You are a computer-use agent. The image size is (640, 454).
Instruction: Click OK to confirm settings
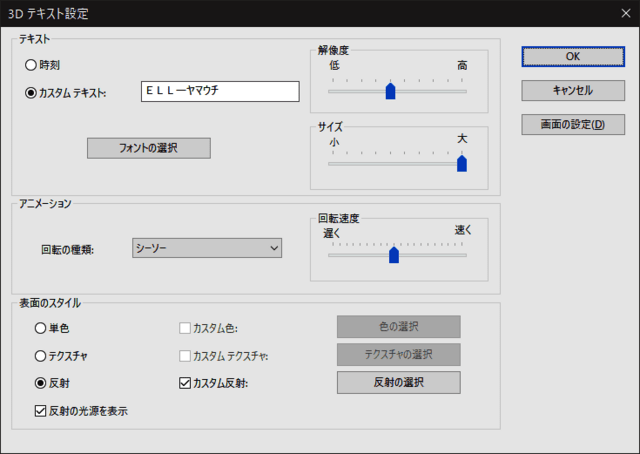tap(572, 56)
